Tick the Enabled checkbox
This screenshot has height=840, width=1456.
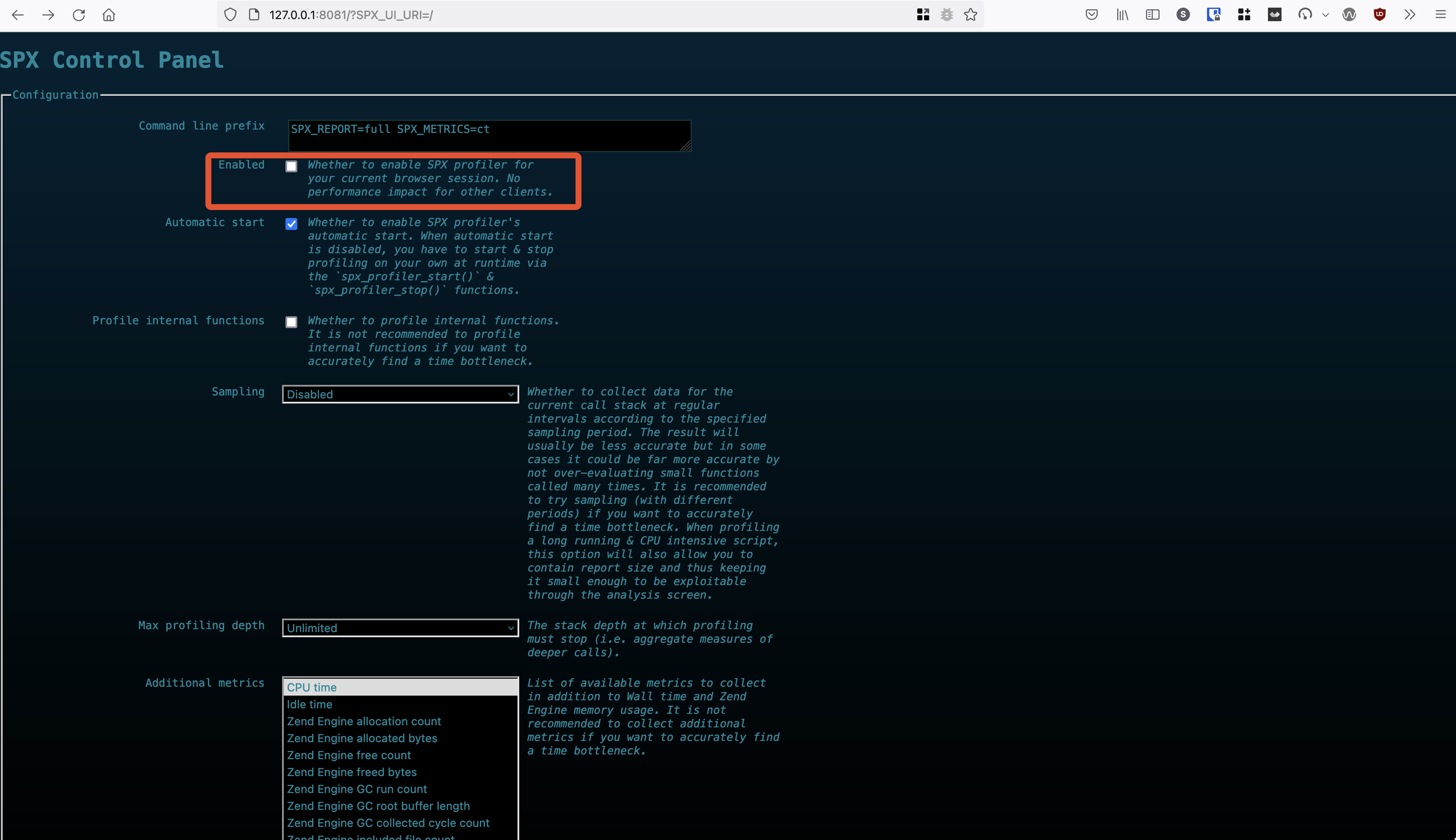[x=291, y=166]
